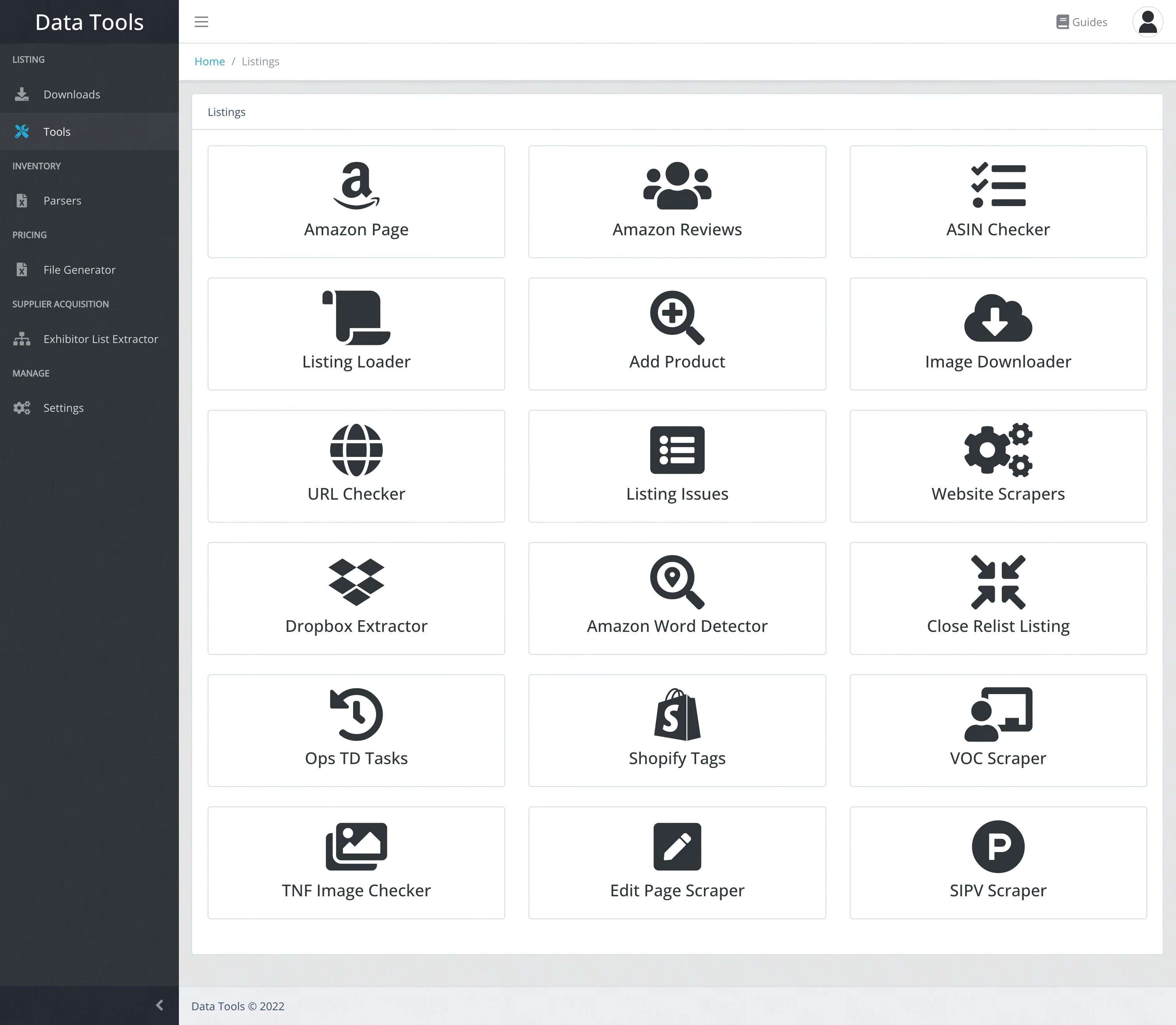The height and width of the screenshot is (1025, 1176).
Task: Open the Edit Page Scraper pencil icon
Action: 677,846
